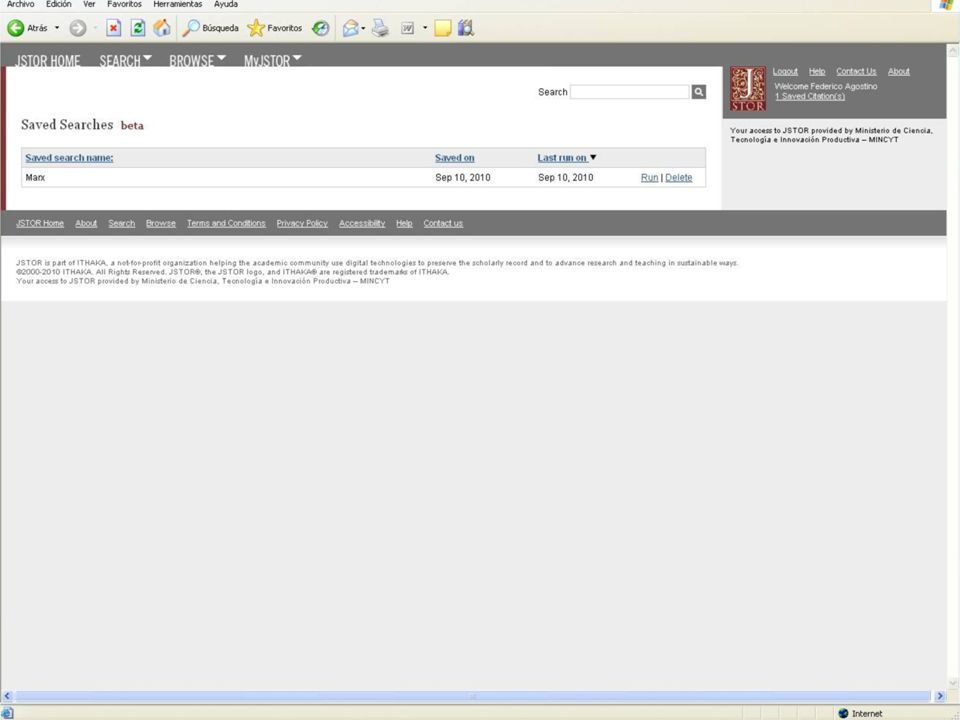Open the Favoritos menu in menu bar
The width and height of the screenshot is (960, 720).
[124, 4]
